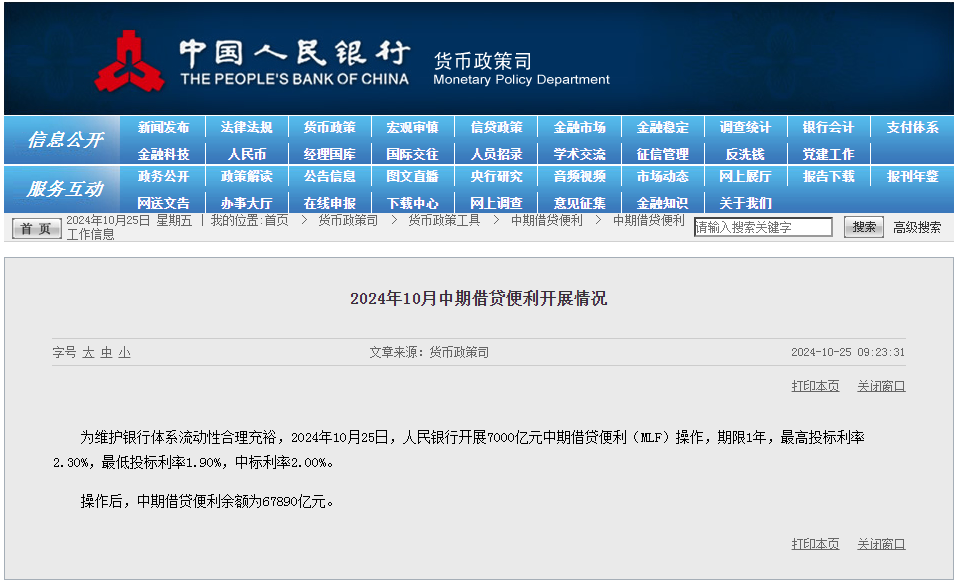This screenshot has width=958, height=581.
Task: Open the 货币政策 menu item
Action: point(330,127)
